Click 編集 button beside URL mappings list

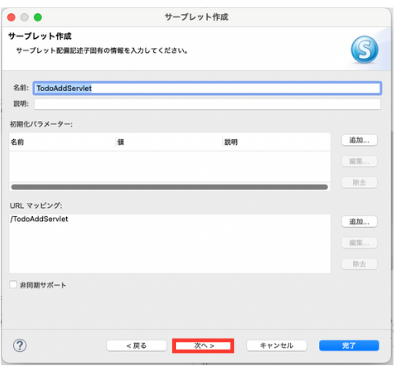click(x=359, y=243)
